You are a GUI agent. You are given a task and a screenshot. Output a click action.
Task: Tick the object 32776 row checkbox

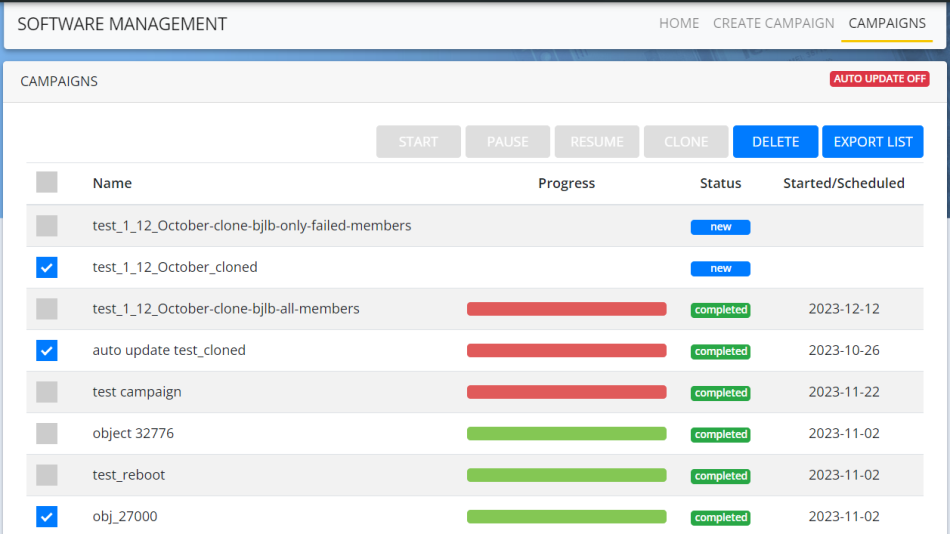(x=47, y=434)
